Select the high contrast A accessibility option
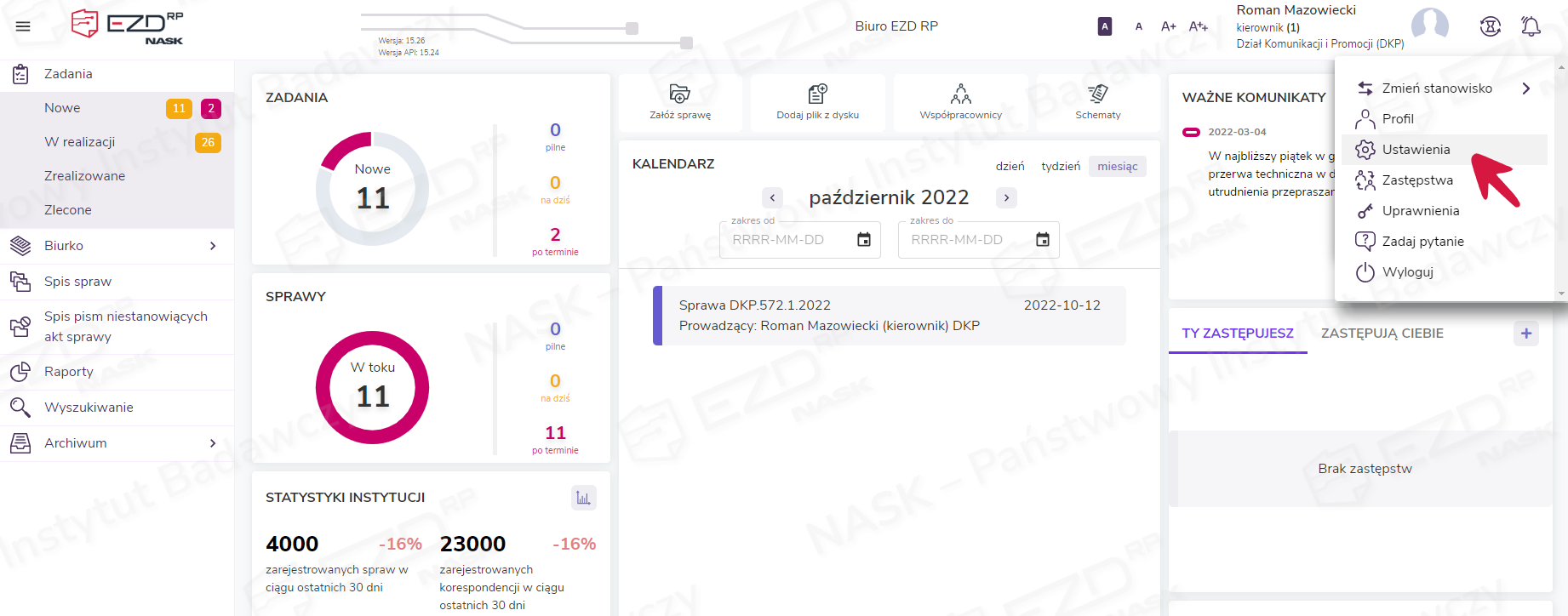The height and width of the screenshot is (616, 1568). click(x=1104, y=26)
